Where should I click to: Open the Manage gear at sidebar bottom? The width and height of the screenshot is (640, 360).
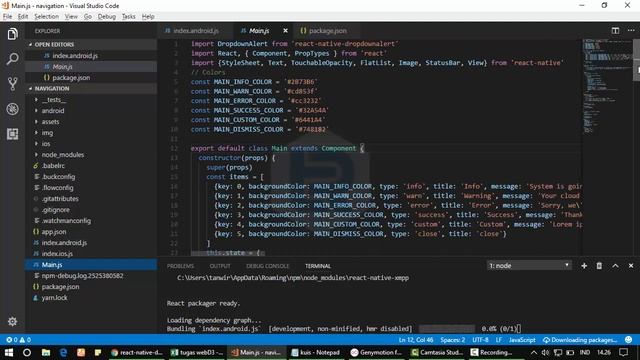pyautogui.click(x=12, y=322)
